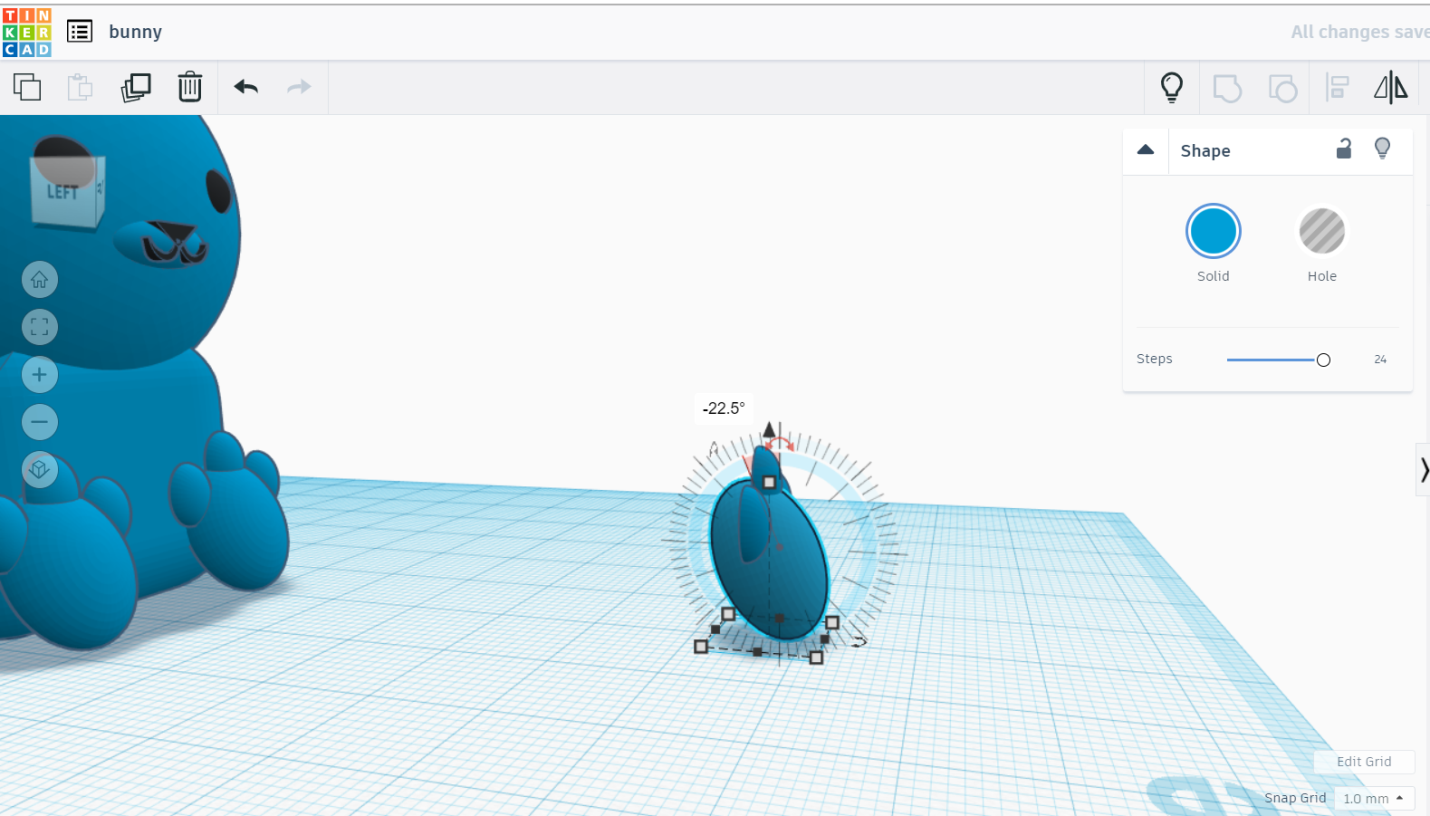Click the Tinkercad logo

27,32
